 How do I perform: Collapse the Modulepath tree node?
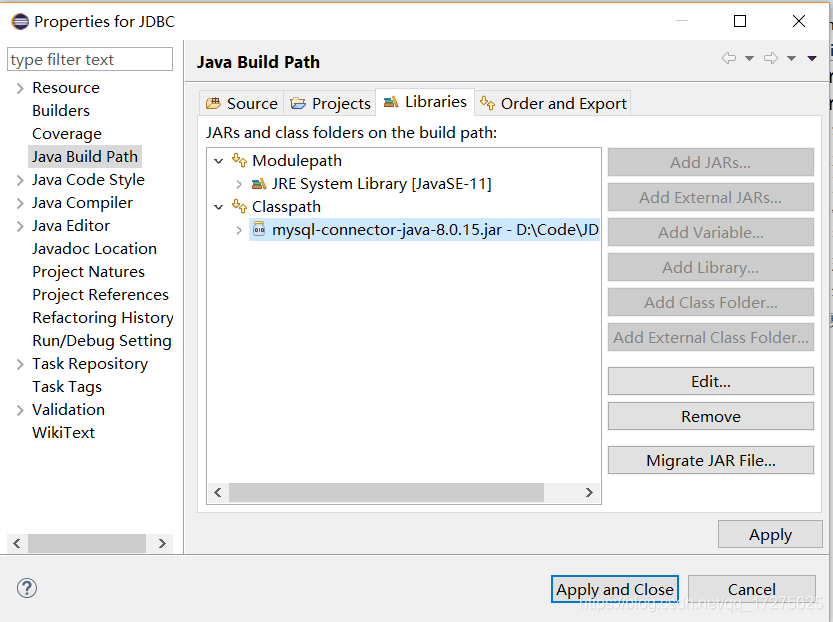point(218,160)
